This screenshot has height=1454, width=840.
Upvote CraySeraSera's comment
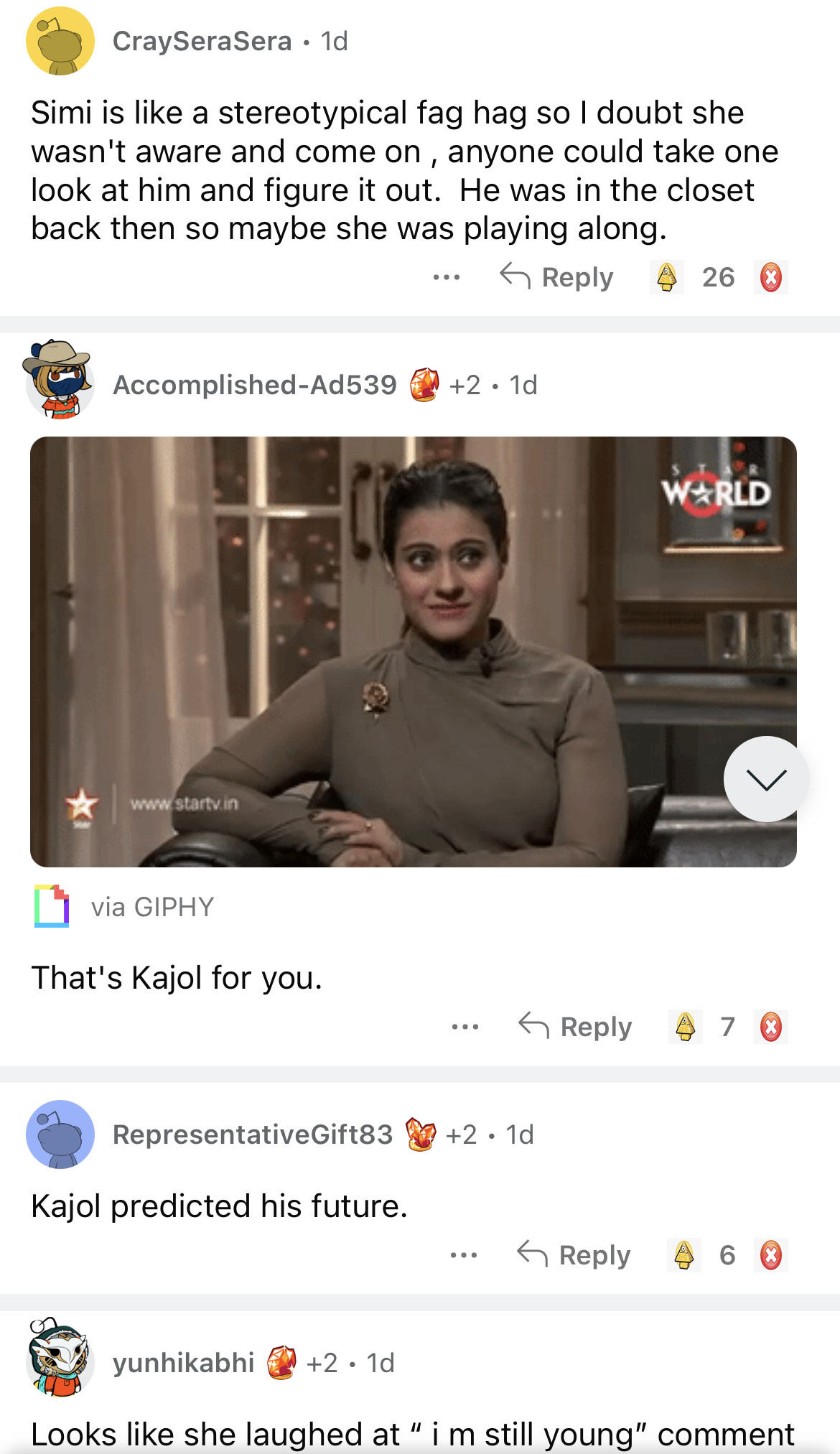667,277
